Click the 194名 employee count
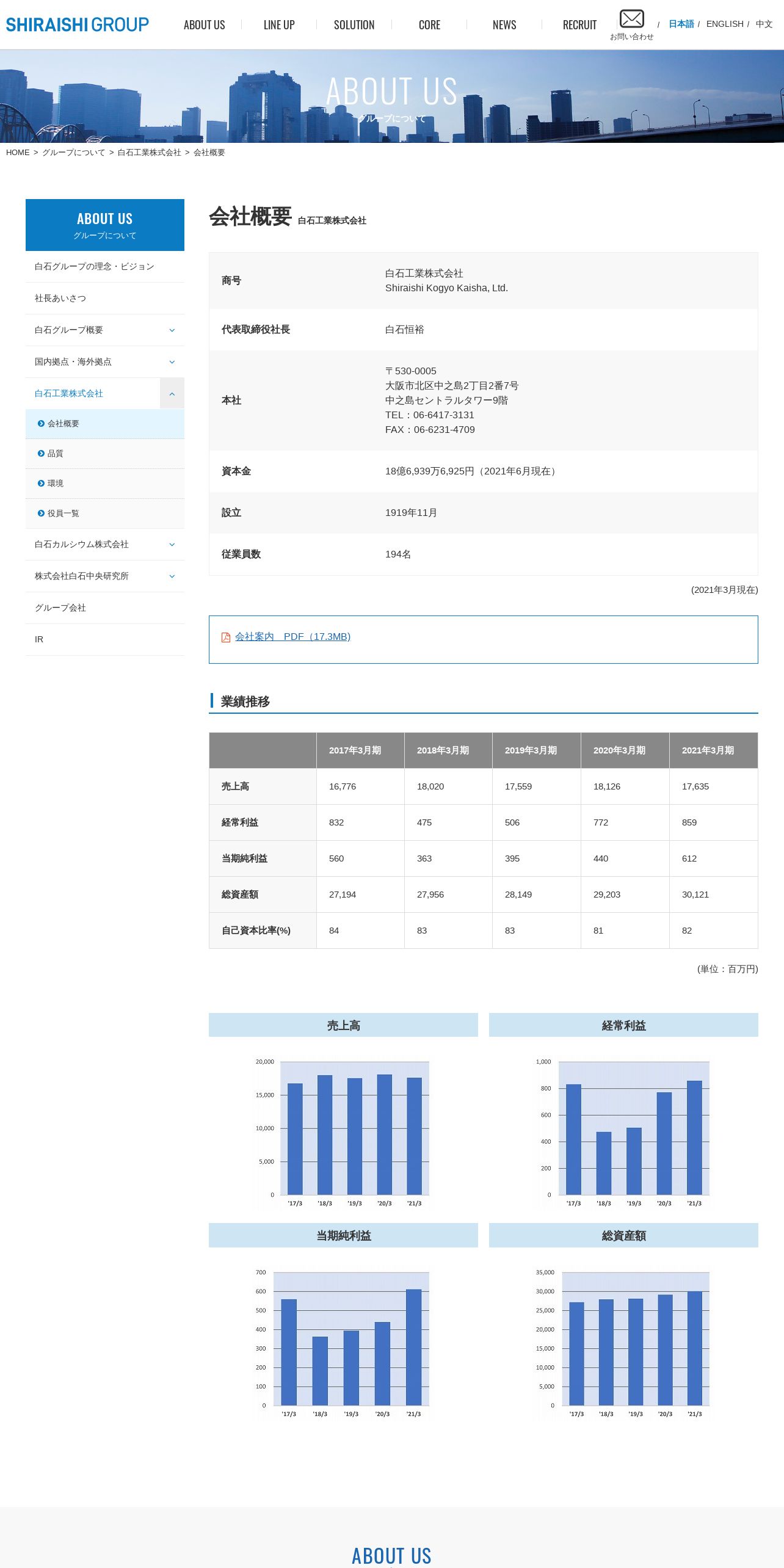Viewport: 784px width, 1568px height. [398, 554]
